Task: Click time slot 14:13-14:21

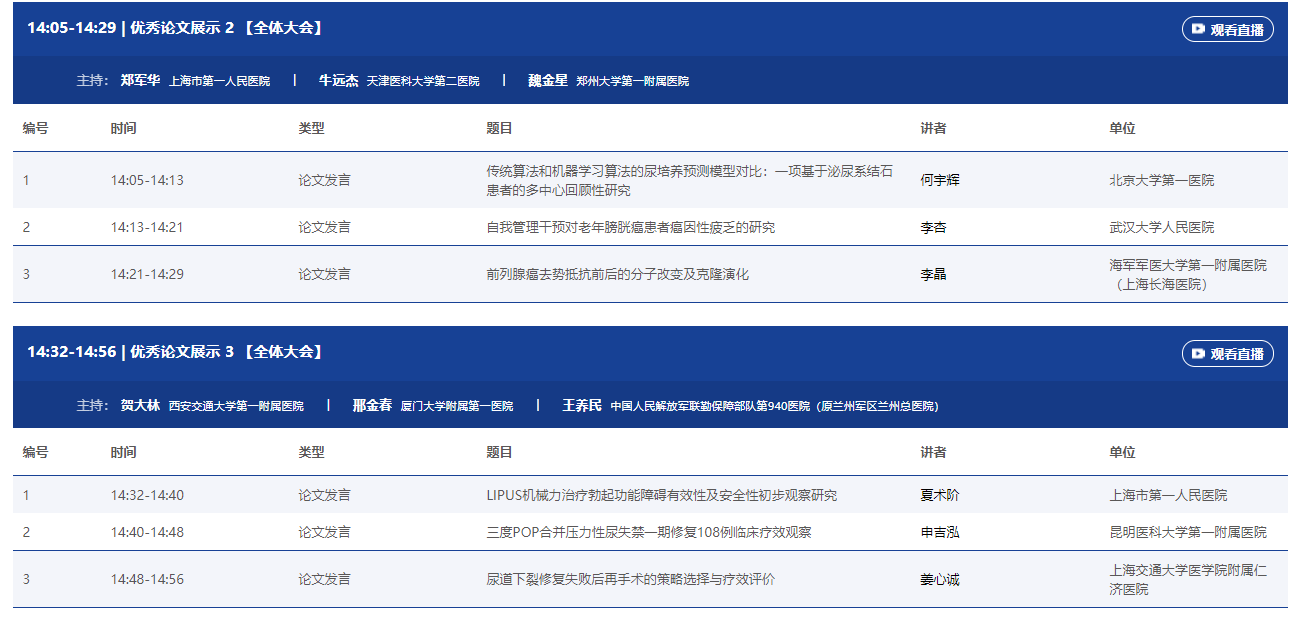Action: [x=147, y=227]
